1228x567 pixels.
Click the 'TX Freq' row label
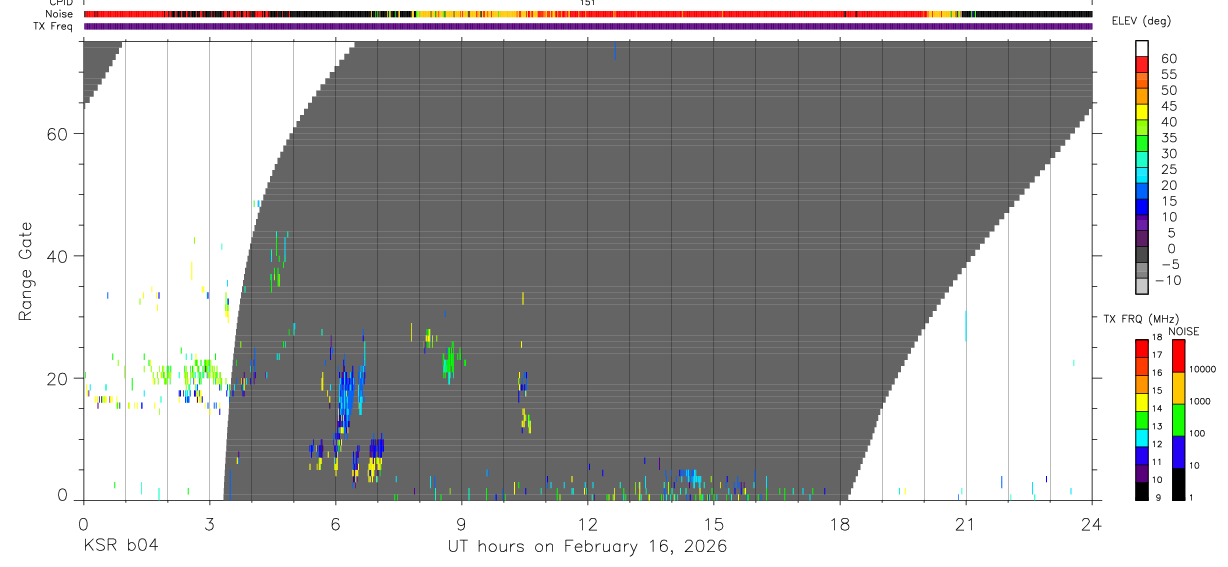click(x=54, y=26)
